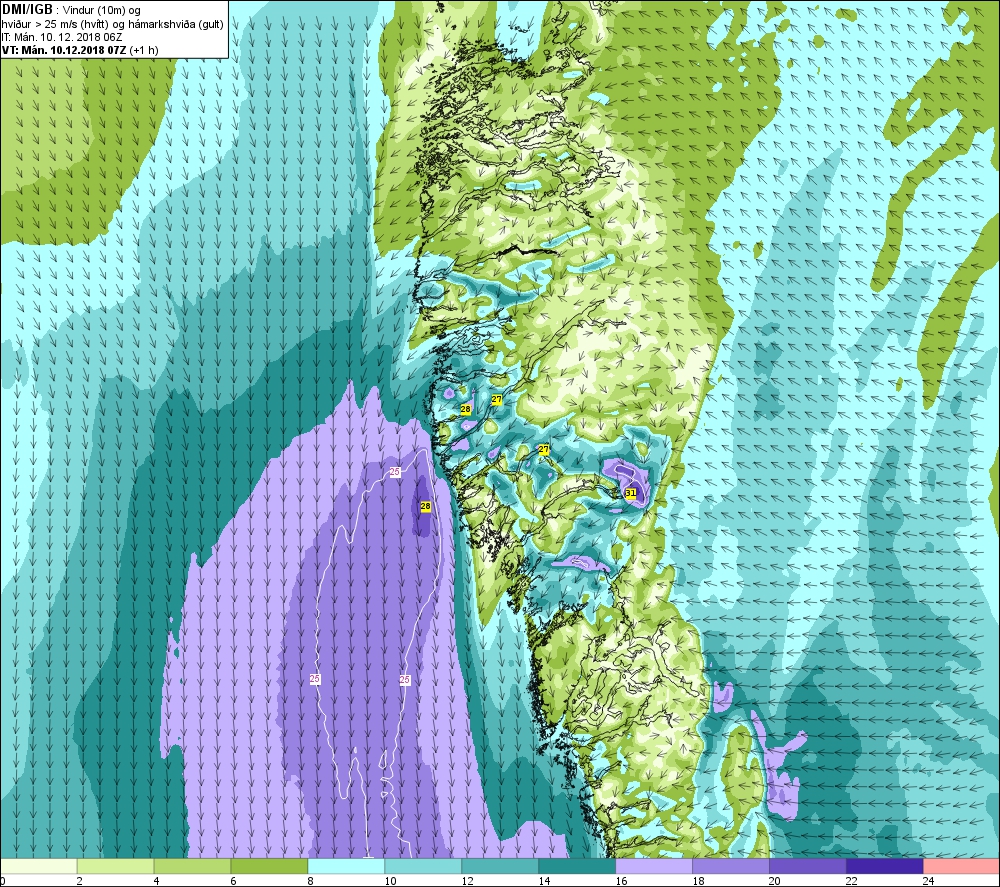Click the '25' contour label at the top of the white gust contour
The image size is (1000, 887).
tap(395, 472)
